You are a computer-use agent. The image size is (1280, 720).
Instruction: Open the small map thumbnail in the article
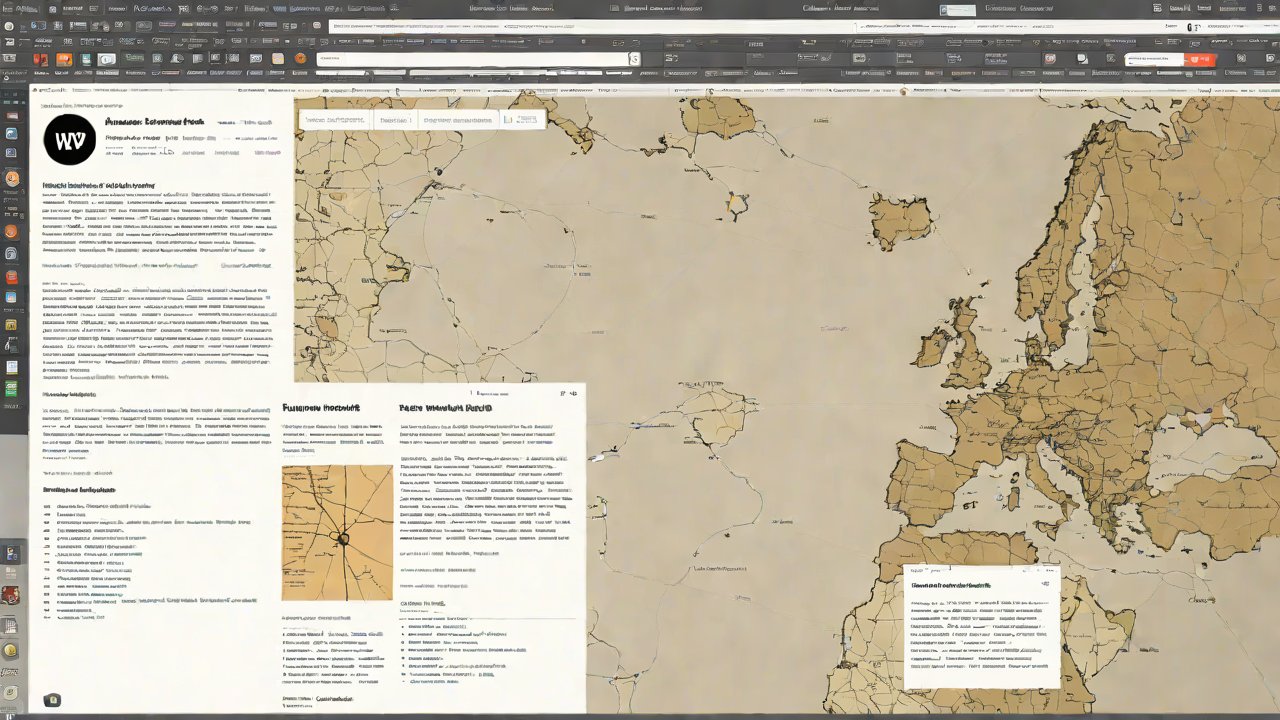(x=337, y=532)
